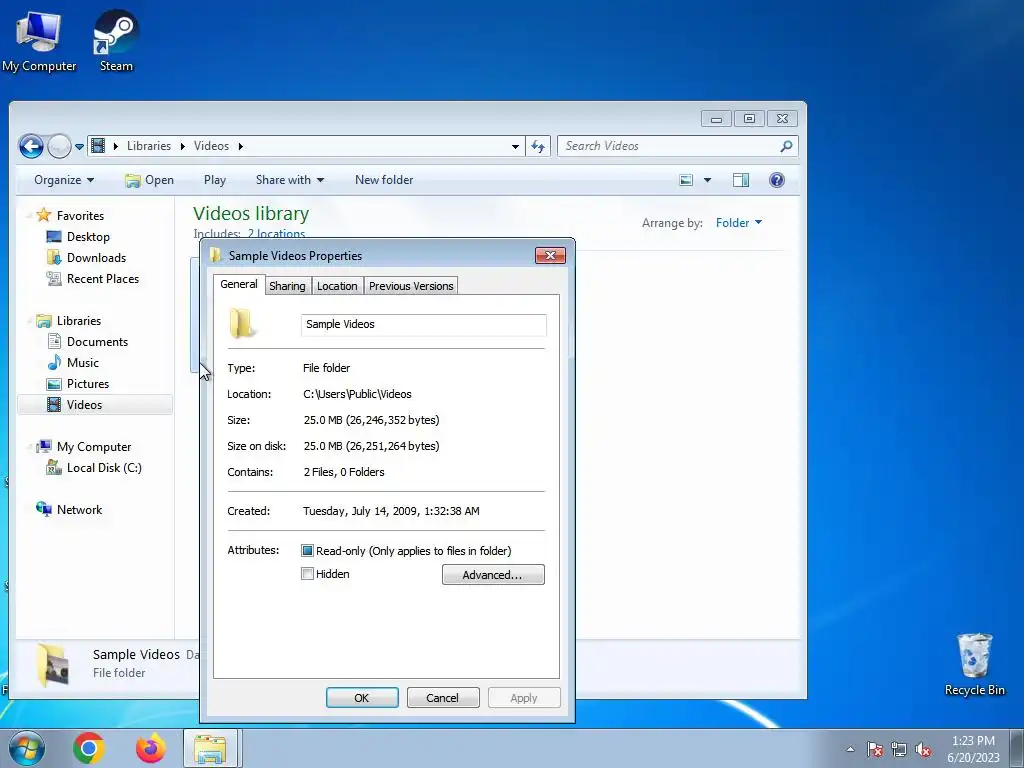This screenshot has height=768, width=1024.
Task: Open the Windows Start orb
Action: click(27, 748)
